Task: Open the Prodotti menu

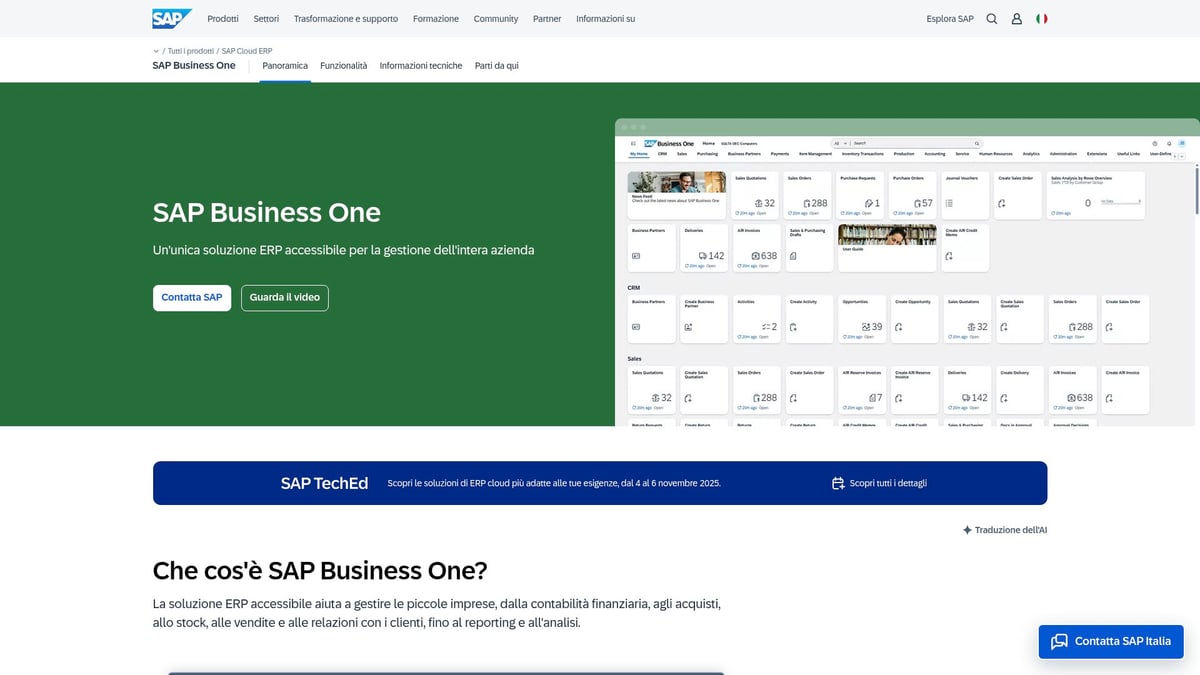Action: coord(222,18)
